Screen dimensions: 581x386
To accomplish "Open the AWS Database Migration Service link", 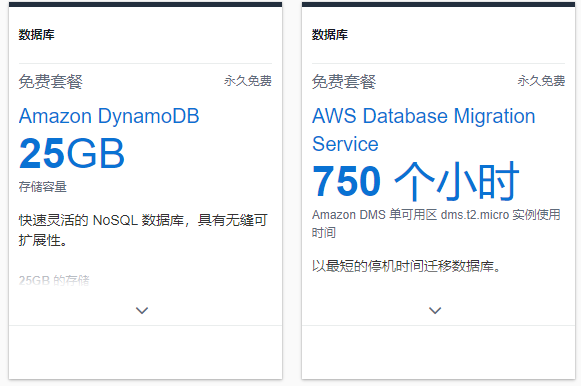I will pyautogui.click(x=424, y=130).
